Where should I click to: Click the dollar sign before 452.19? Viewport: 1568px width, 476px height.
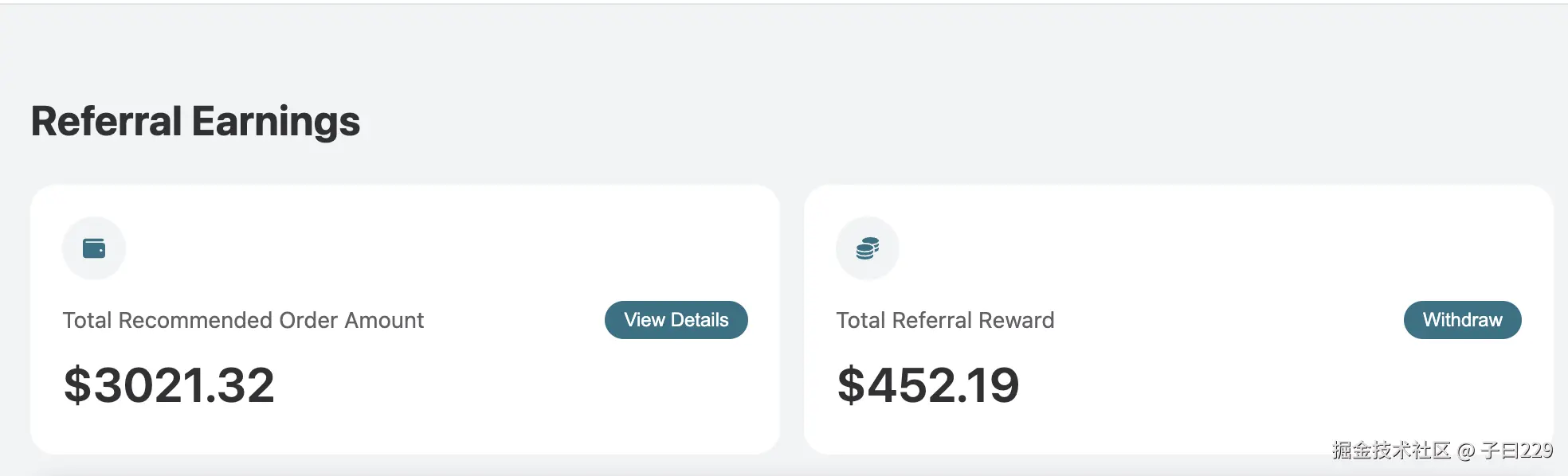(851, 385)
